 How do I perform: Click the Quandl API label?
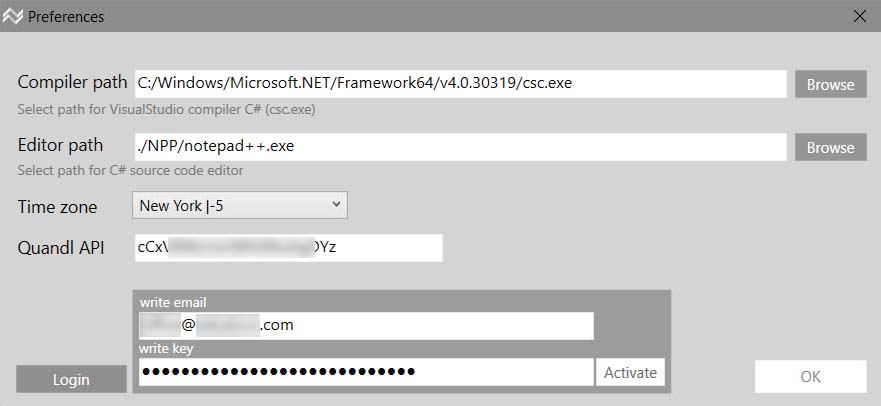click(61, 247)
